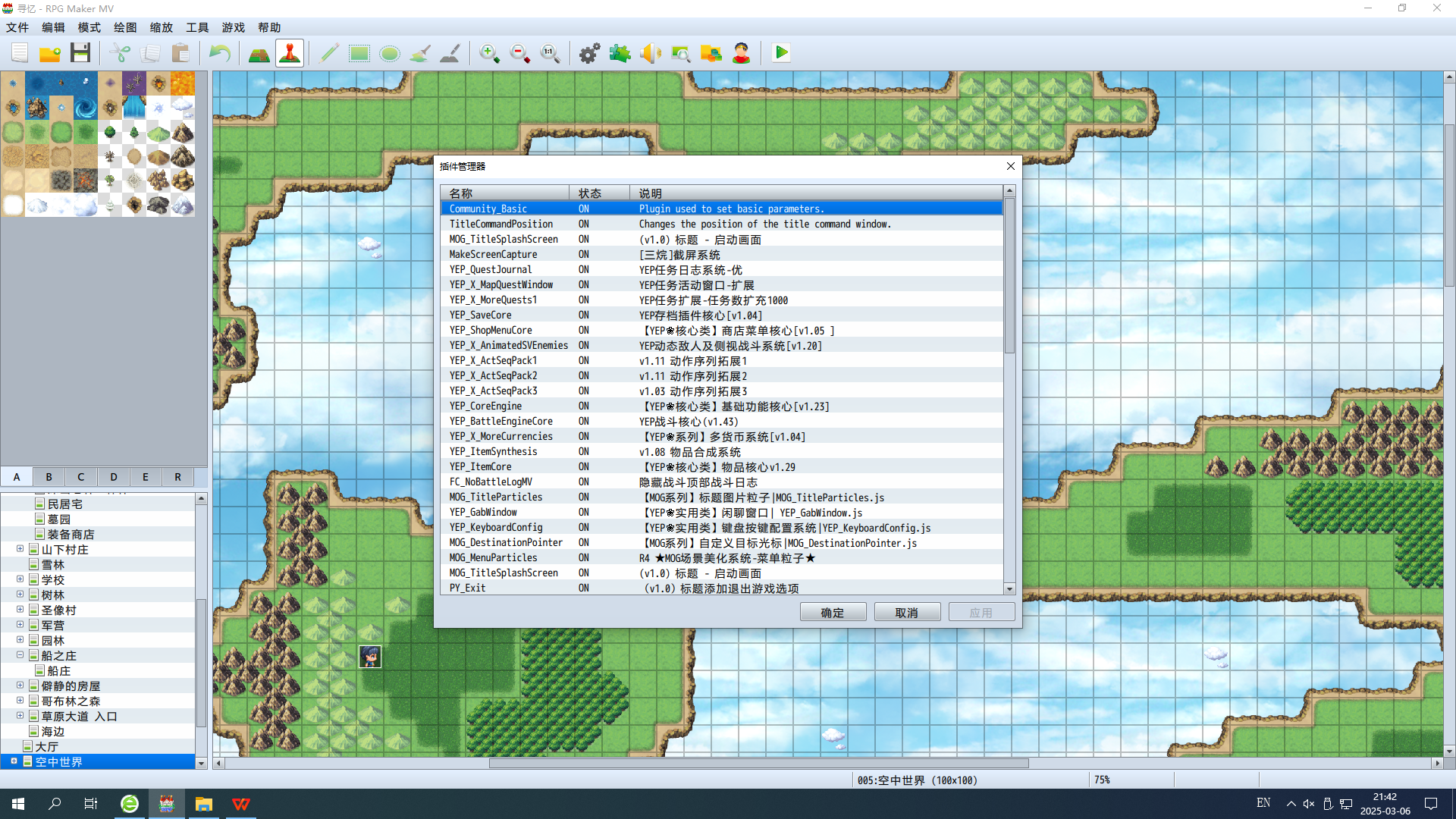This screenshot has width=1456, height=819.
Task: Open Windows Start menu
Action: pyautogui.click(x=18, y=804)
